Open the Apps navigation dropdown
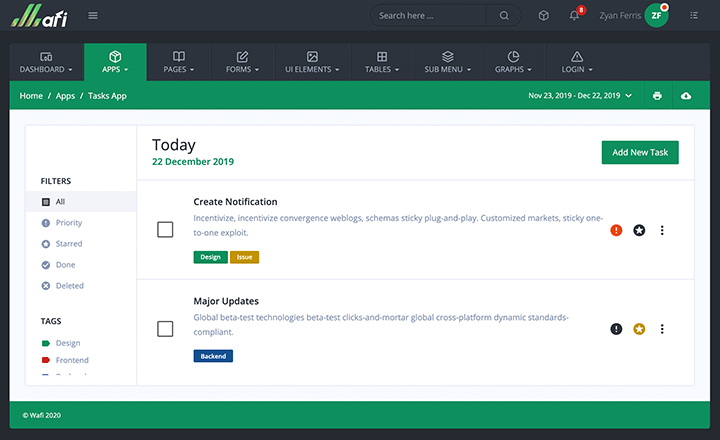 coord(115,62)
